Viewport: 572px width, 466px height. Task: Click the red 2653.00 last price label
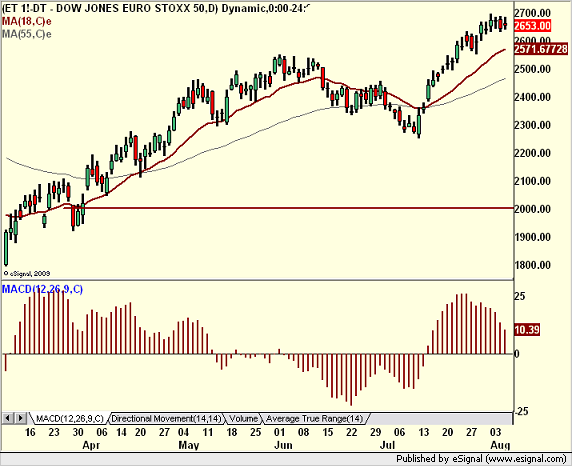pyautogui.click(x=532, y=26)
